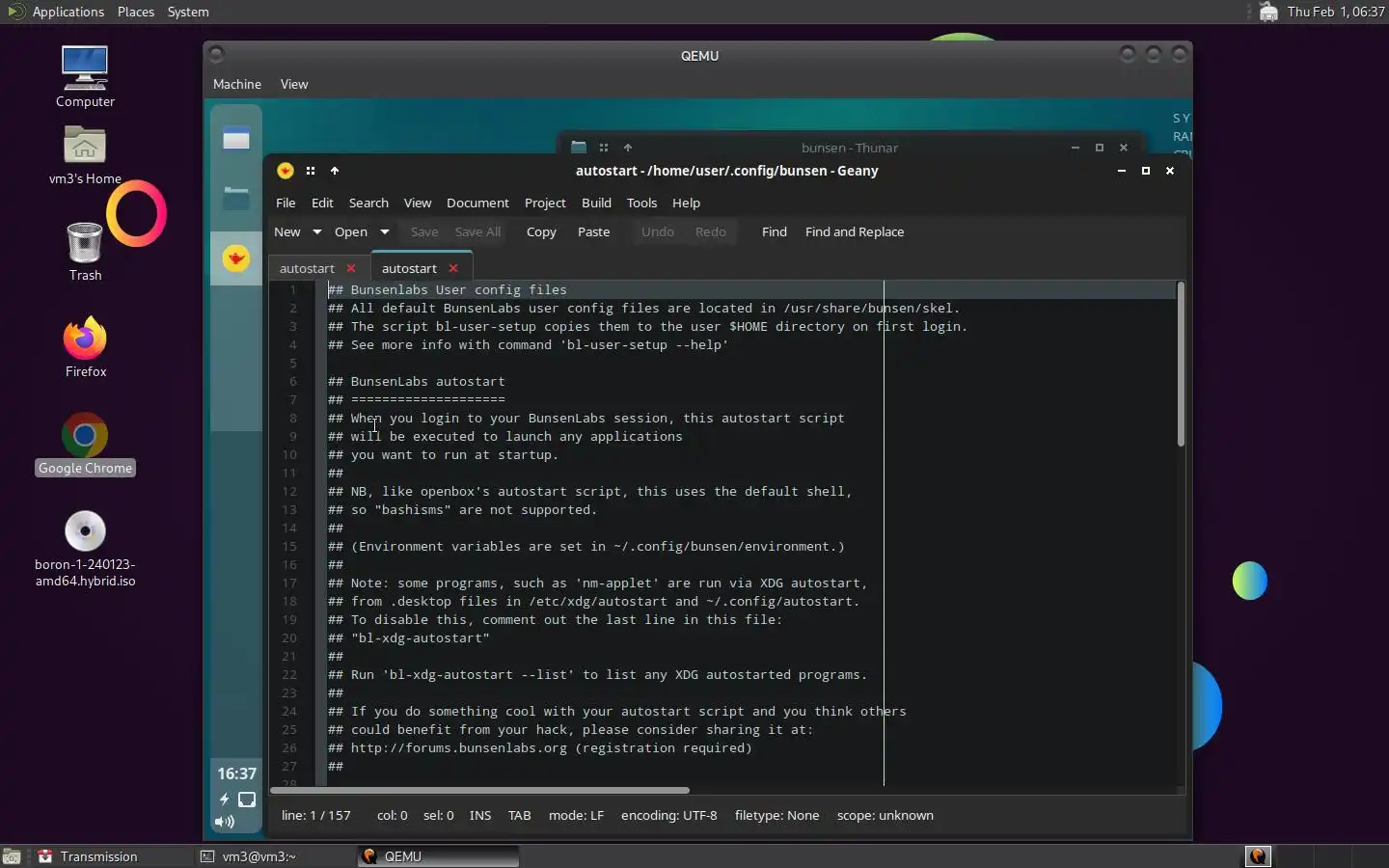The width and height of the screenshot is (1389, 868).
Task: Open the Applications menu in top panel
Action: click(x=68, y=12)
